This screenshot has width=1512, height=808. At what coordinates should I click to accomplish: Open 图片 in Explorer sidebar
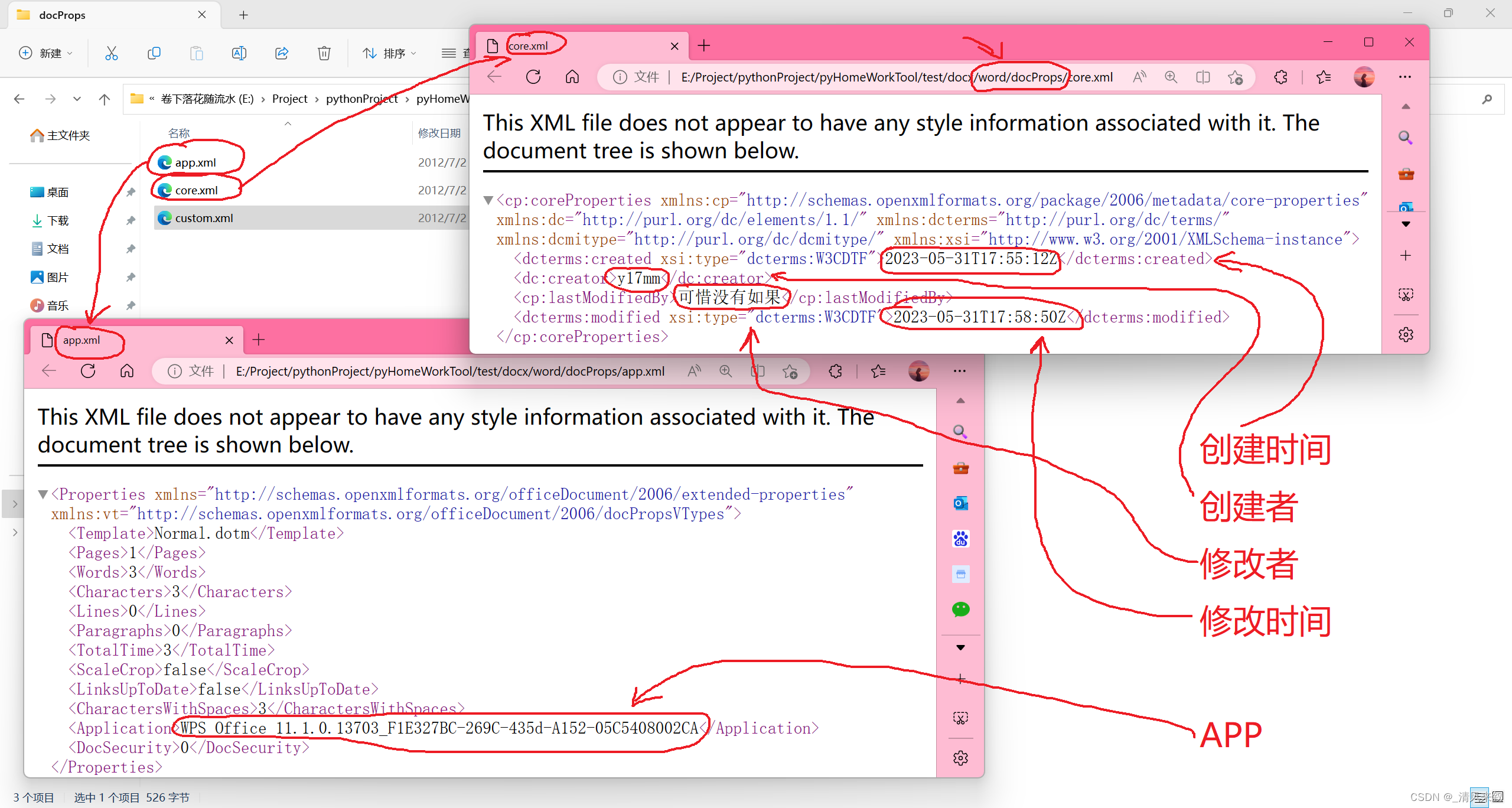(x=50, y=277)
